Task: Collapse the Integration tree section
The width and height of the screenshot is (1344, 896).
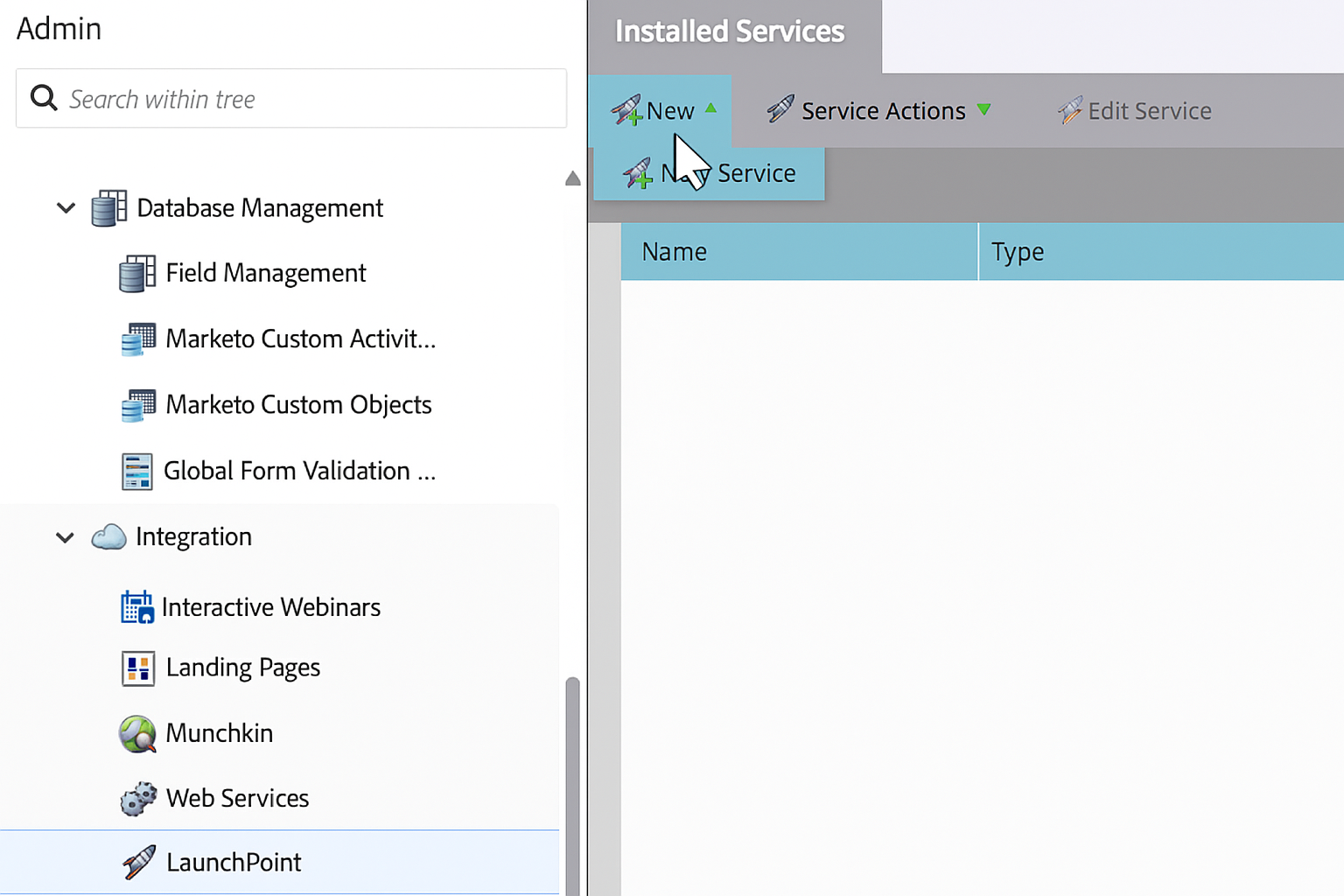Action: tap(64, 537)
